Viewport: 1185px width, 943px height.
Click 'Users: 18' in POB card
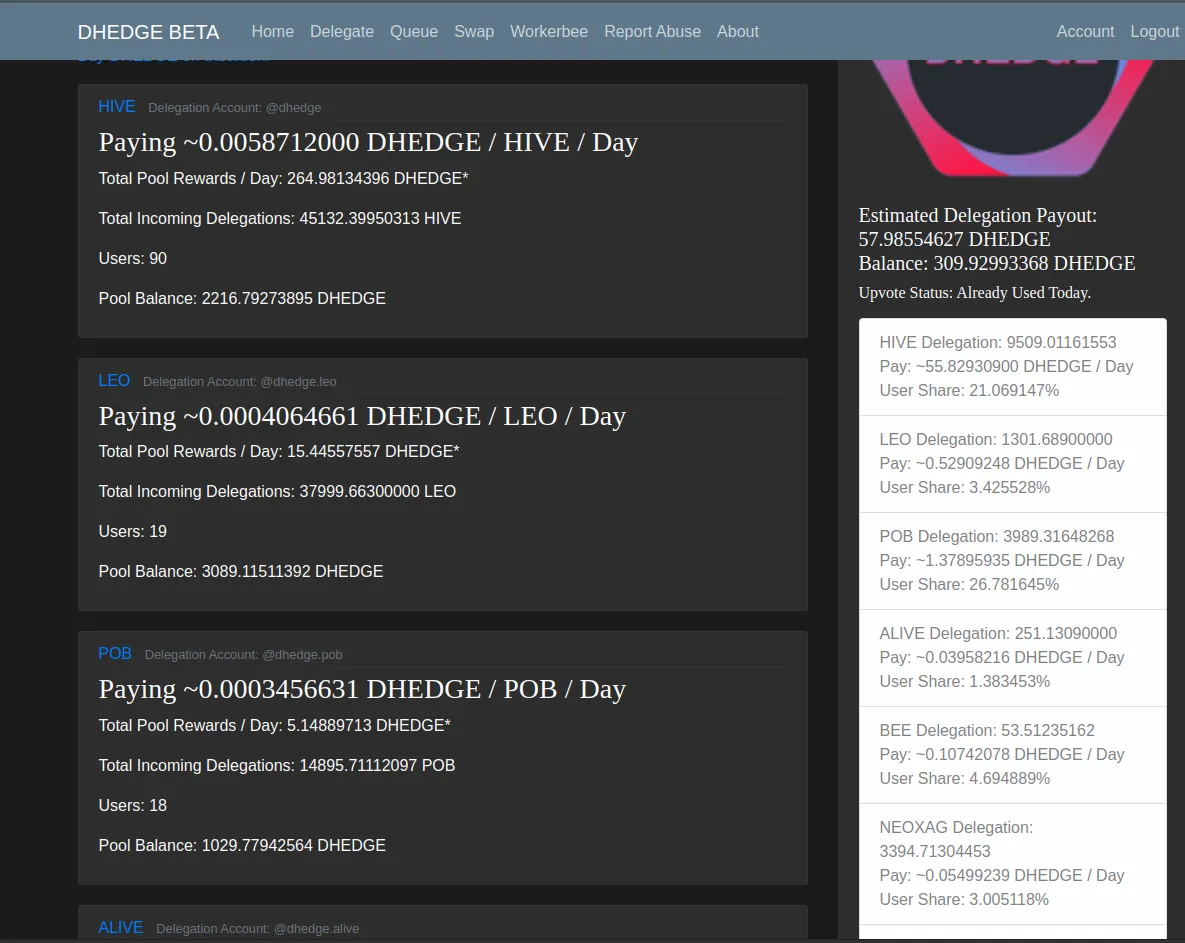[132, 805]
